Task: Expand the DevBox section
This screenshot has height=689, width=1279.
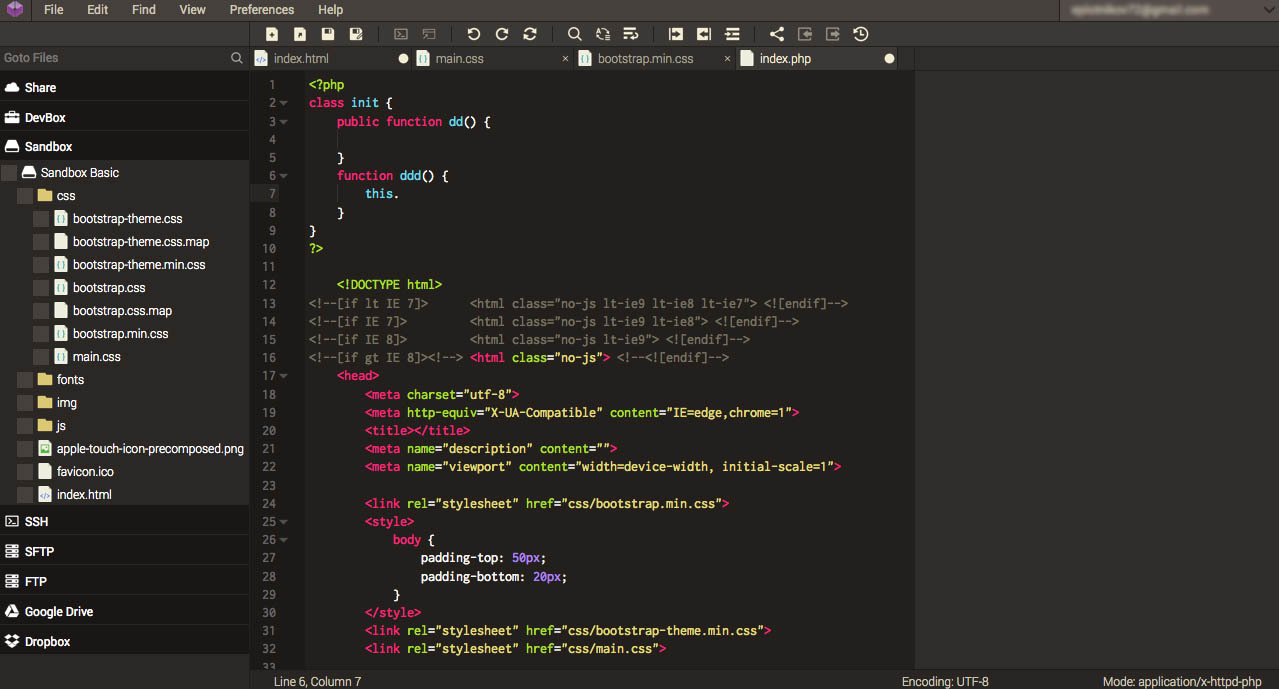Action: pos(124,117)
